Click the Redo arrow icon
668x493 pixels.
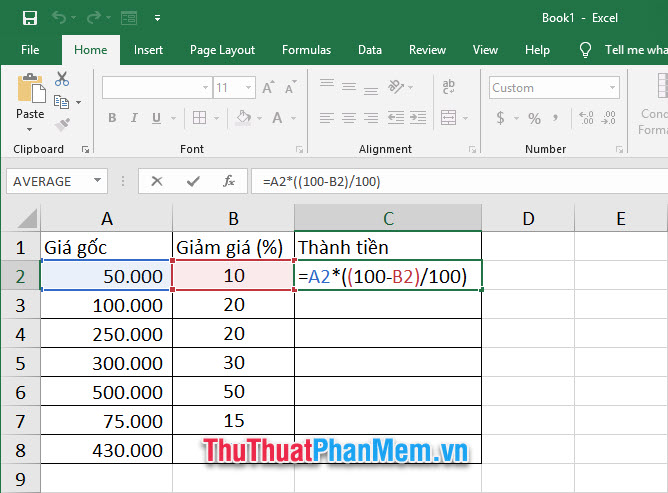(x=94, y=18)
